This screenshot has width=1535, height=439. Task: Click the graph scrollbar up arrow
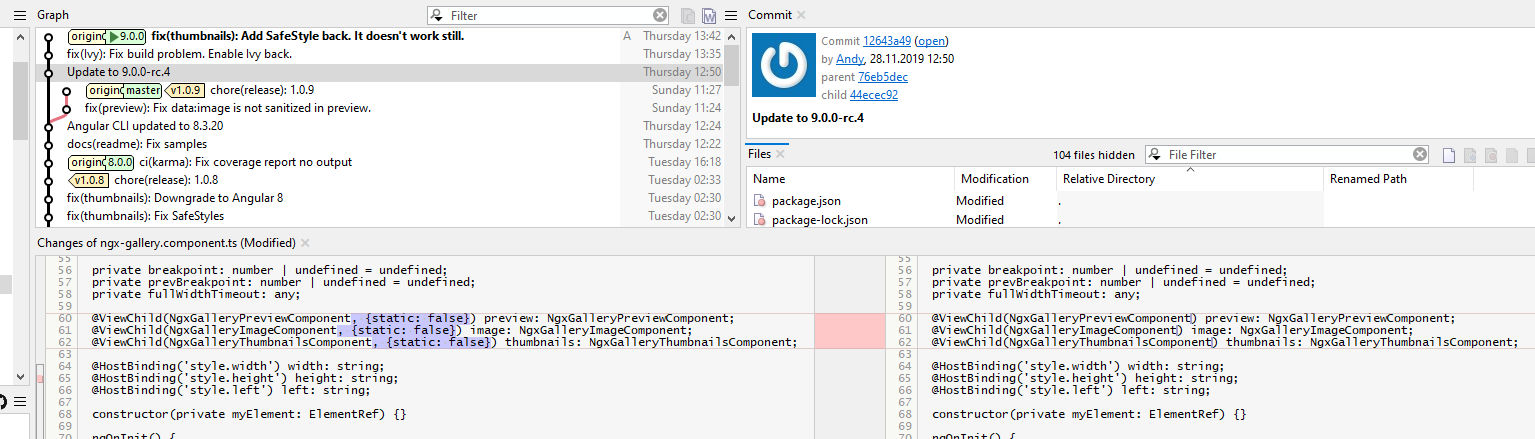[x=732, y=35]
